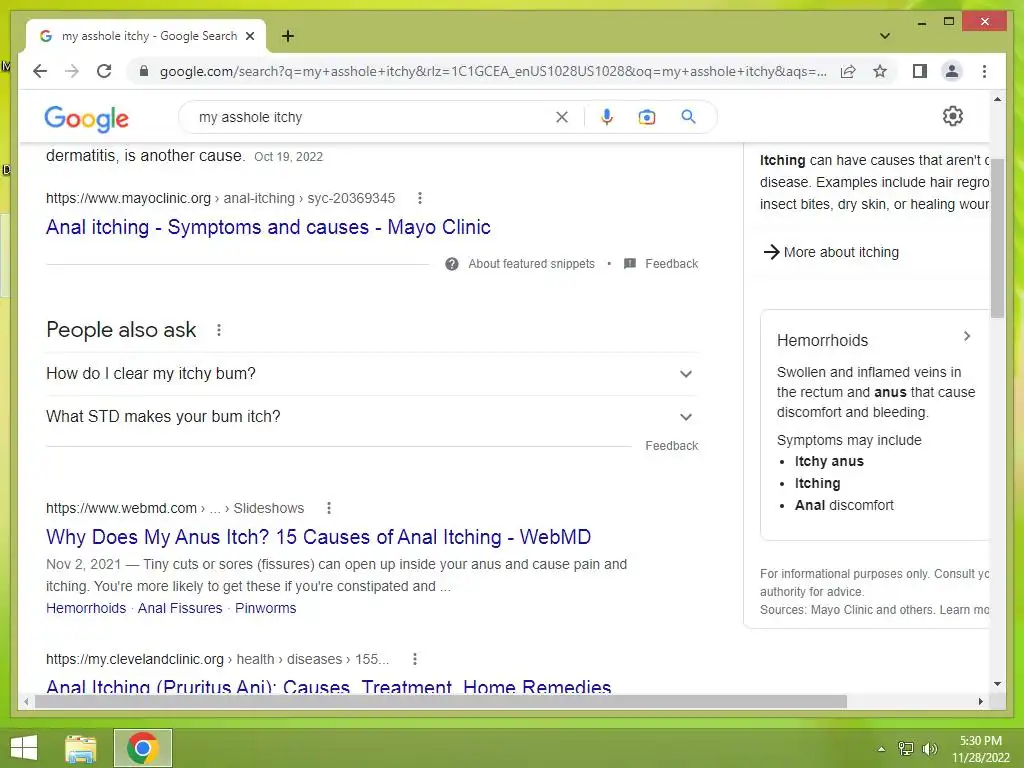The width and height of the screenshot is (1024, 768).
Task: Bookmark this page with the star icon
Action: coord(880,71)
